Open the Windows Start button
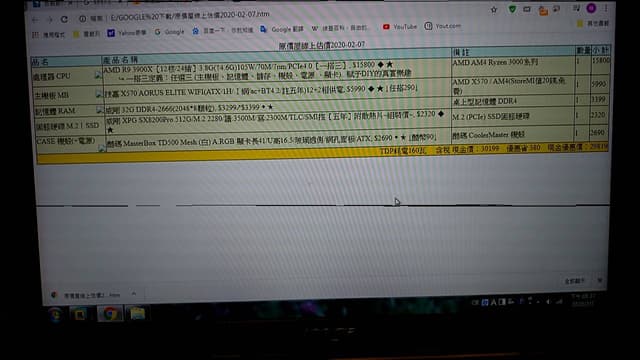640x360 pixels. pos(55,314)
